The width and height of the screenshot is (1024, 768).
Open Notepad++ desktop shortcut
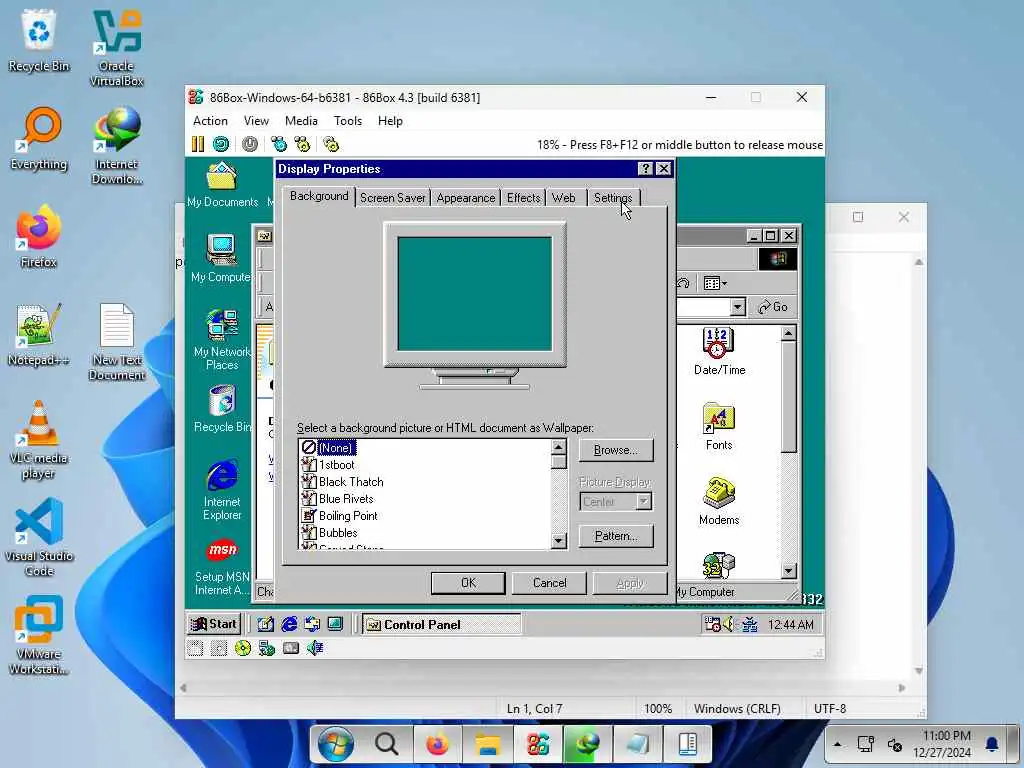click(39, 335)
